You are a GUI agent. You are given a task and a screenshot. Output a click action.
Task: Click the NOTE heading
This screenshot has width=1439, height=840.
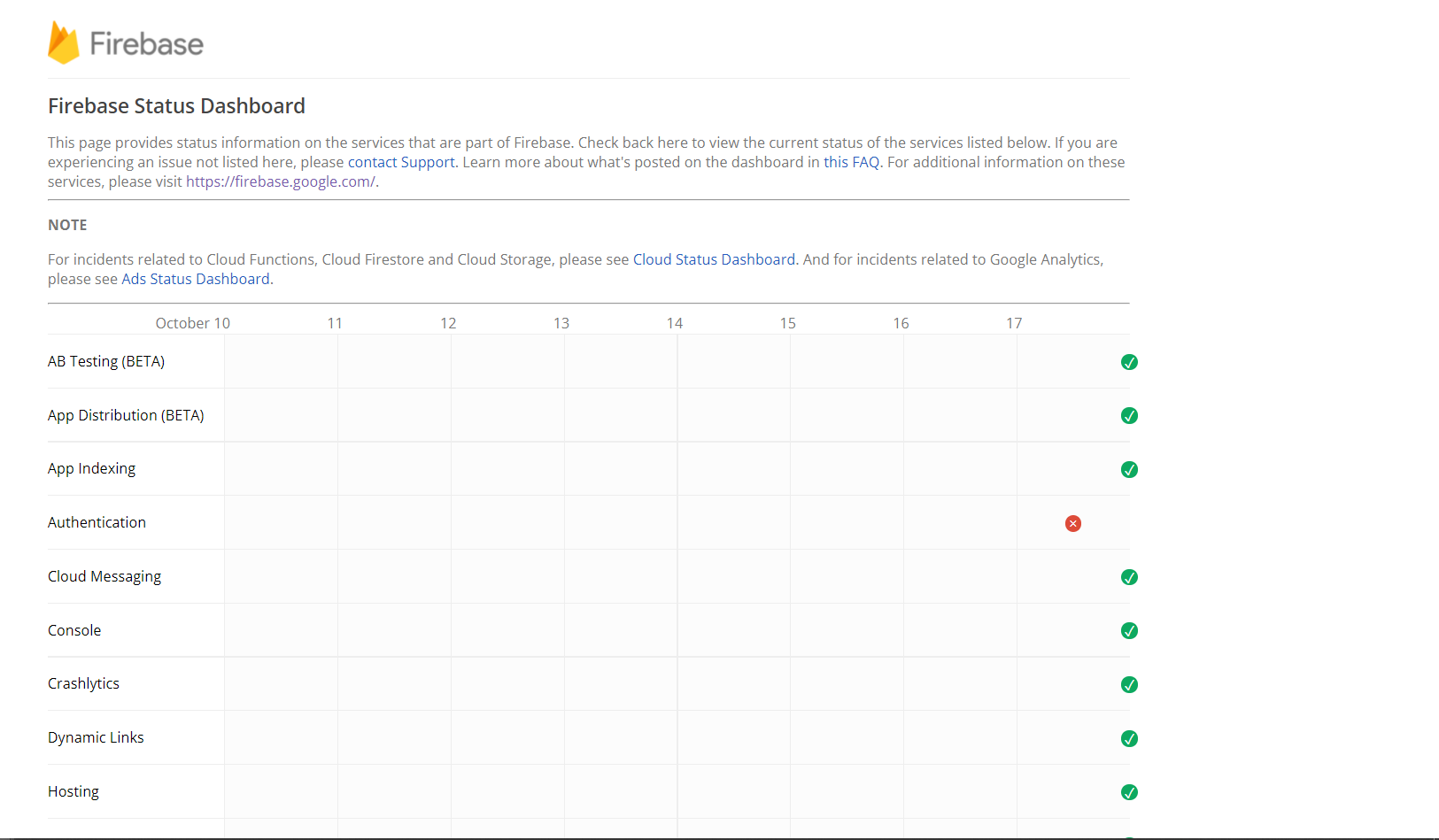pos(67,225)
